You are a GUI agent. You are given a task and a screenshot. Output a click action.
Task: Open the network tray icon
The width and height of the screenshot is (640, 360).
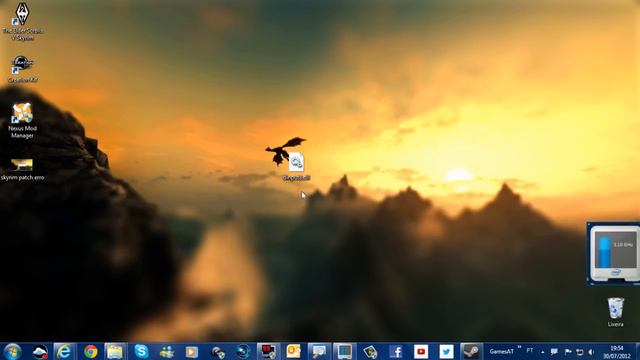pos(580,352)
